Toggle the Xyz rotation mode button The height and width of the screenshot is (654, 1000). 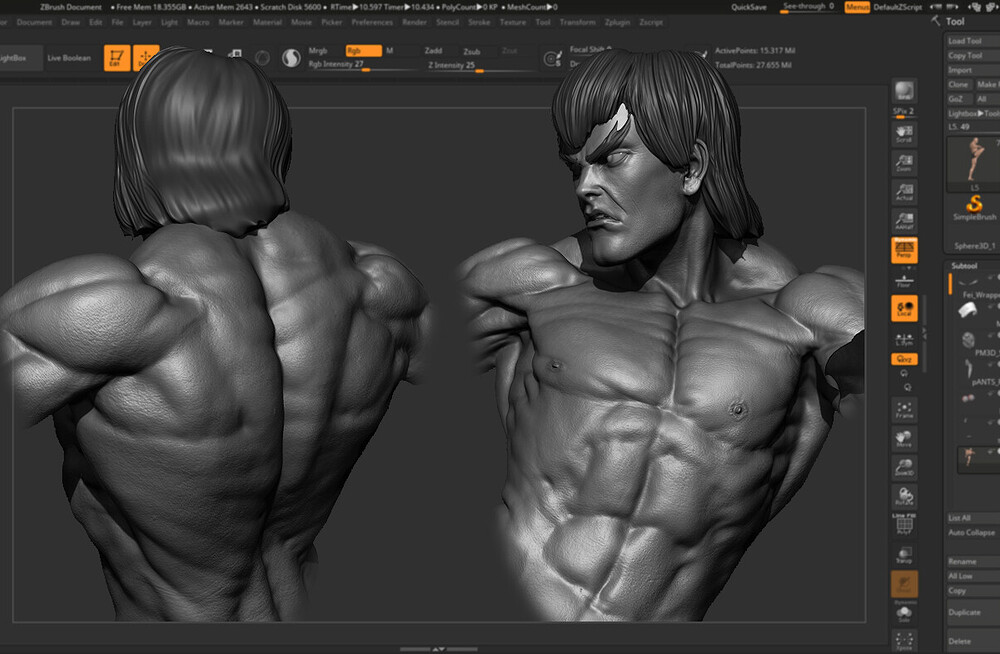pos(904,359)
